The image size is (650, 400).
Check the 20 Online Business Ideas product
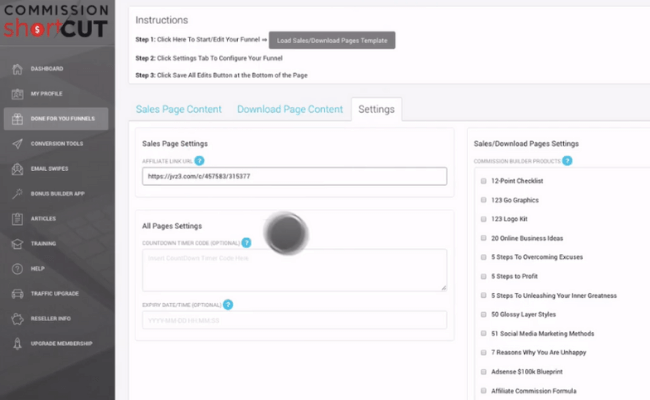click(483, 238)
